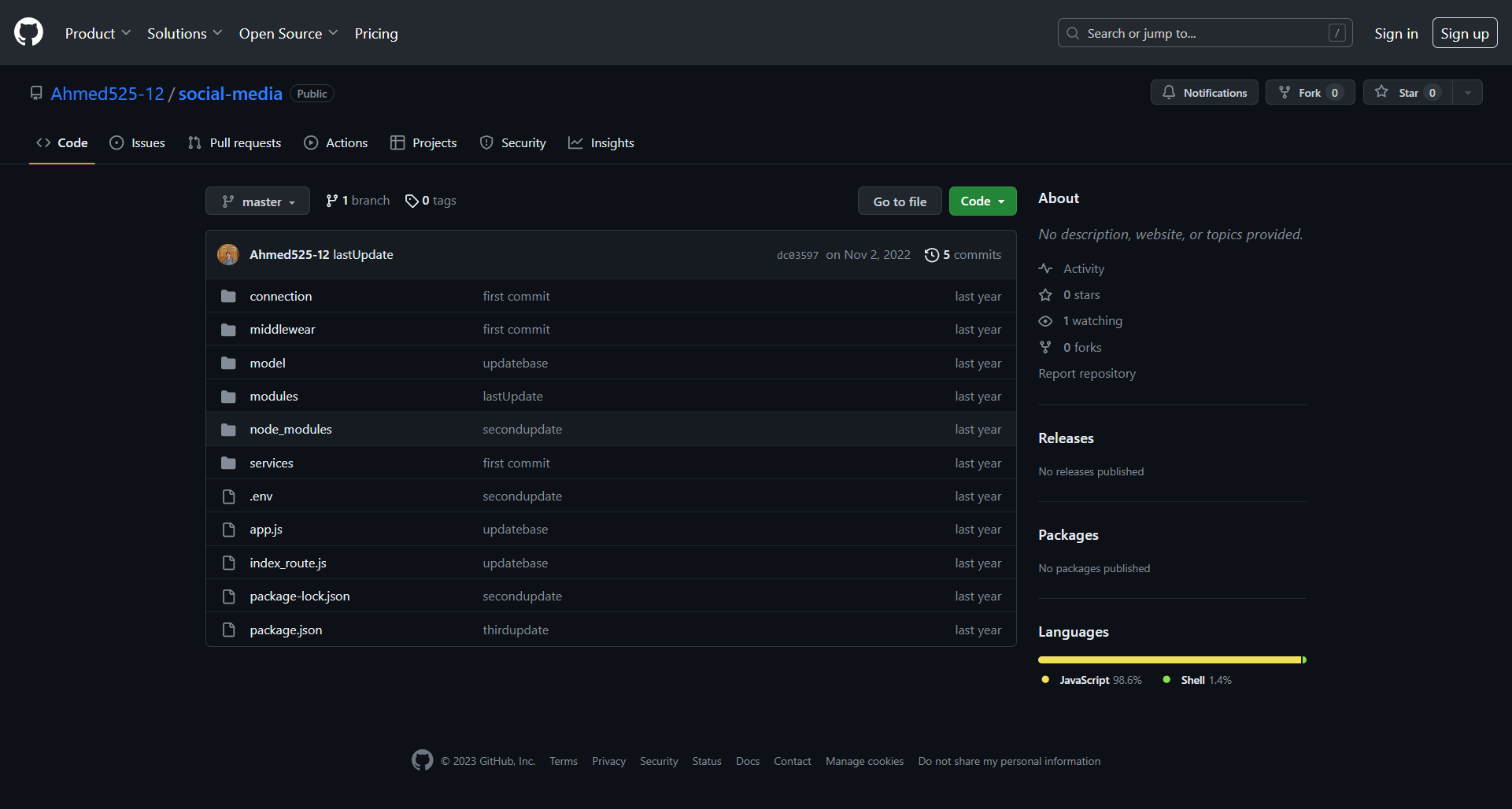Open the footer Terms link

(564, 761)
